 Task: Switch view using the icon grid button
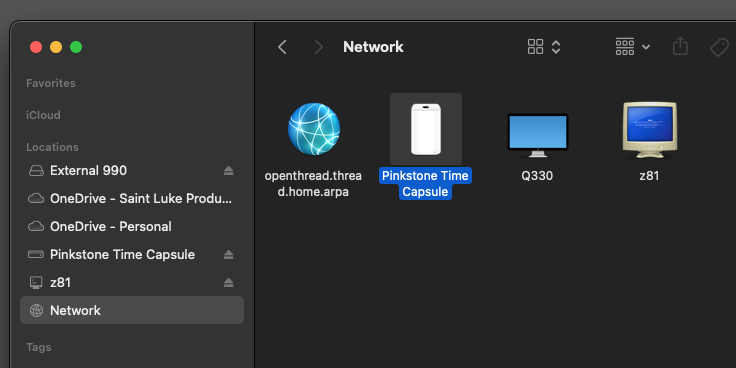click(536, 46)
